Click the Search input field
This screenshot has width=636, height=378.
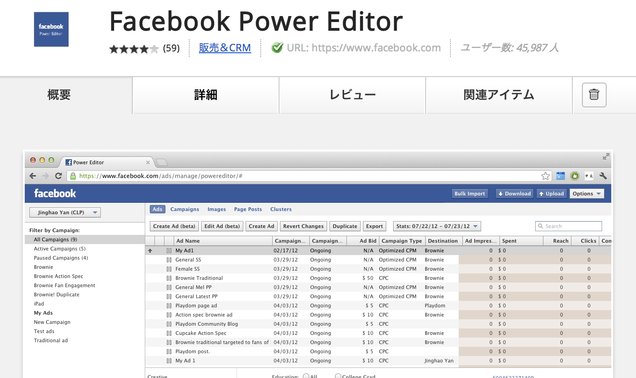(x=568, y=226)
